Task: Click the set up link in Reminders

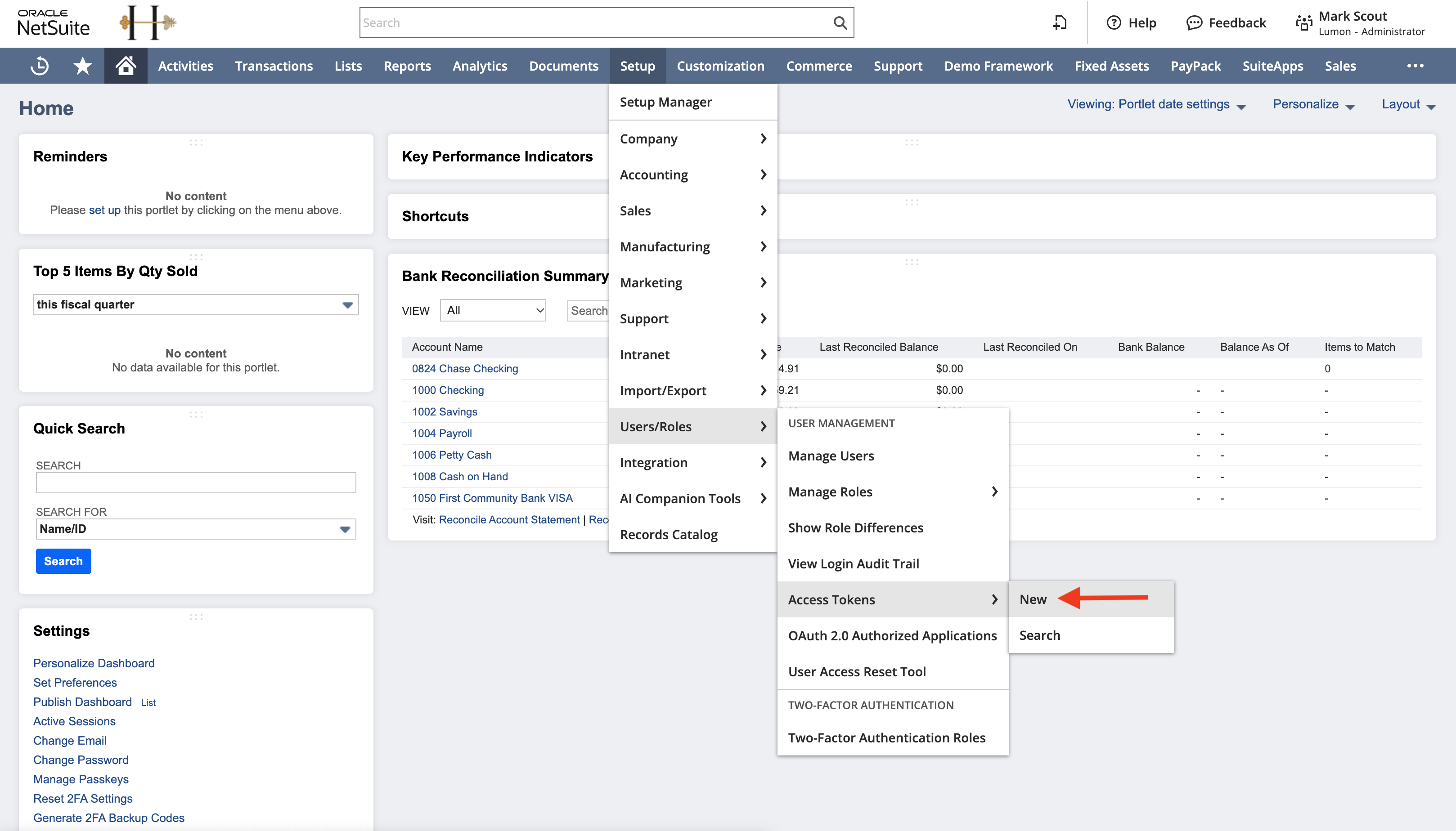Action: pyautogui.click(x=104, y=210)
